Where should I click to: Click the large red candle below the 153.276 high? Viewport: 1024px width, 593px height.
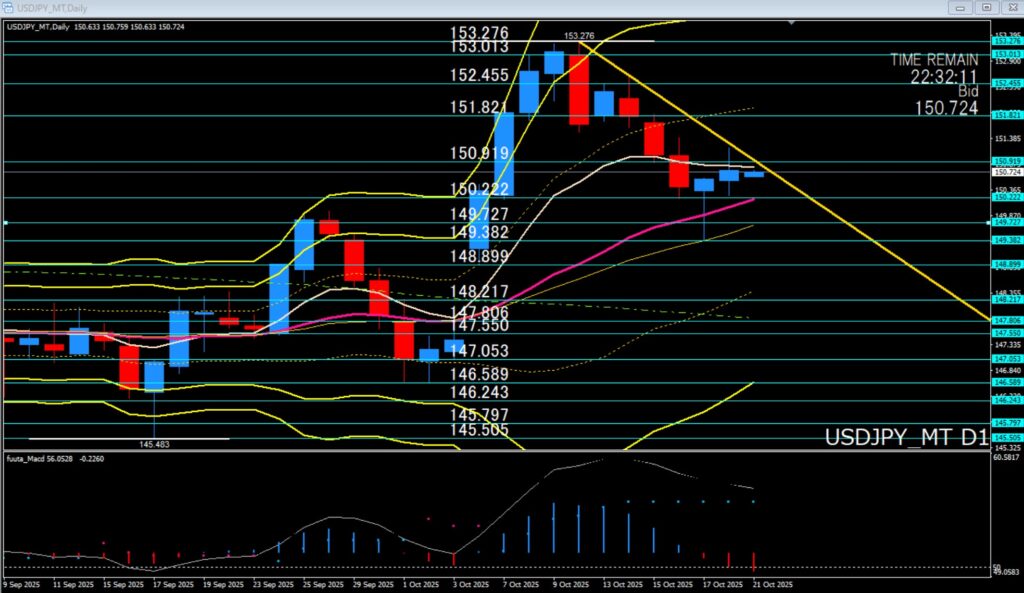tap(579, 90)
